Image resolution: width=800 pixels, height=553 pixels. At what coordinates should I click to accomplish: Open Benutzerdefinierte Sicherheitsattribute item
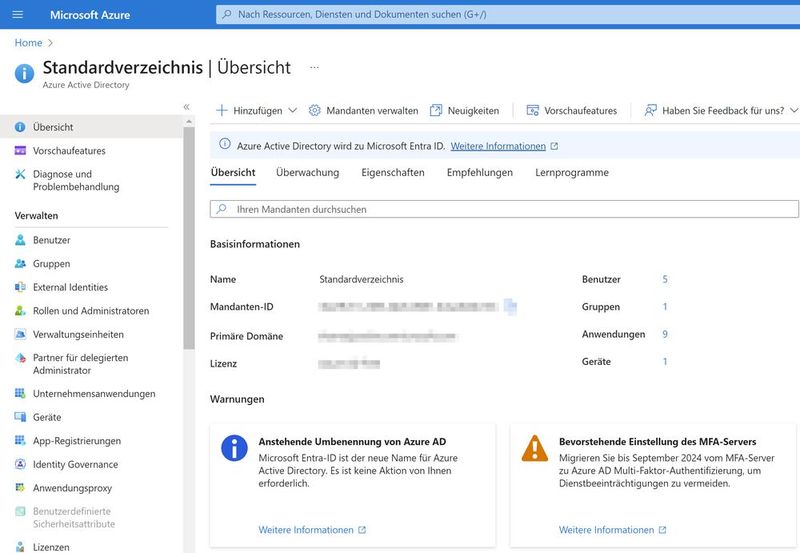74,517
